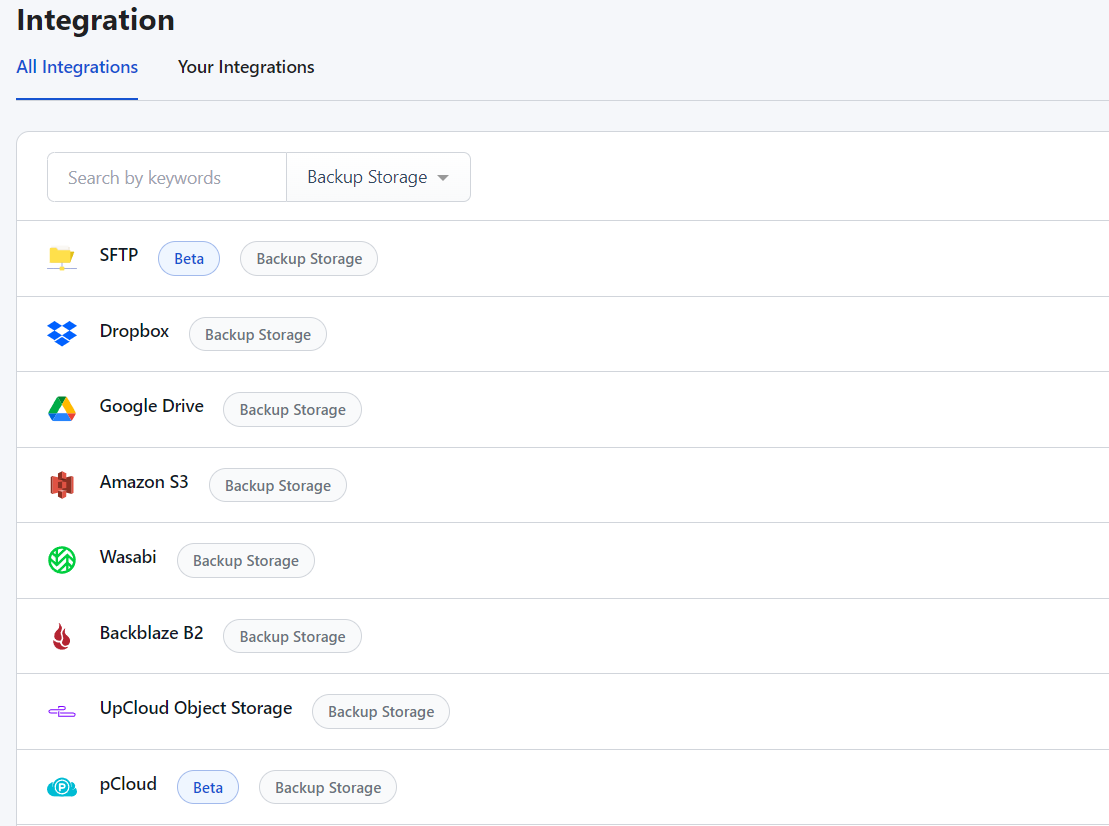Click the SFTP folder icon
Image resolution: width=1109 pixels, height=826 pixels.
62,258
